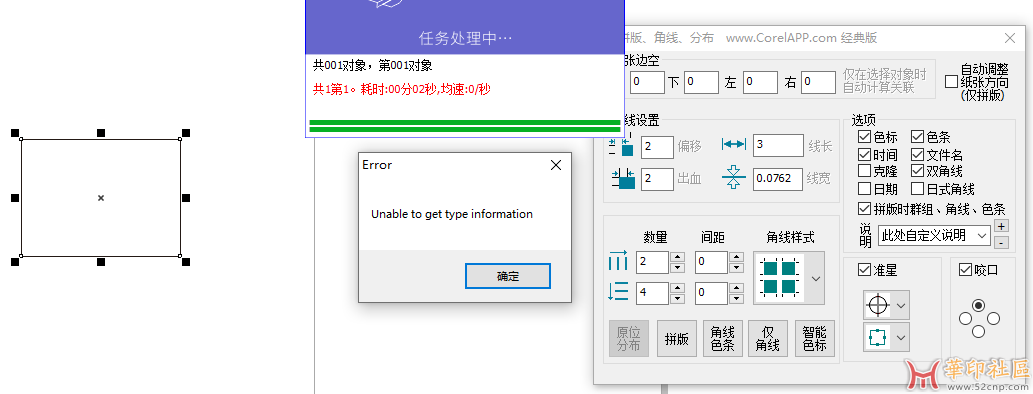
Task: Click the 线宽 input showing 0.0762
Action: pyautogui.click(x=778, y=179)
